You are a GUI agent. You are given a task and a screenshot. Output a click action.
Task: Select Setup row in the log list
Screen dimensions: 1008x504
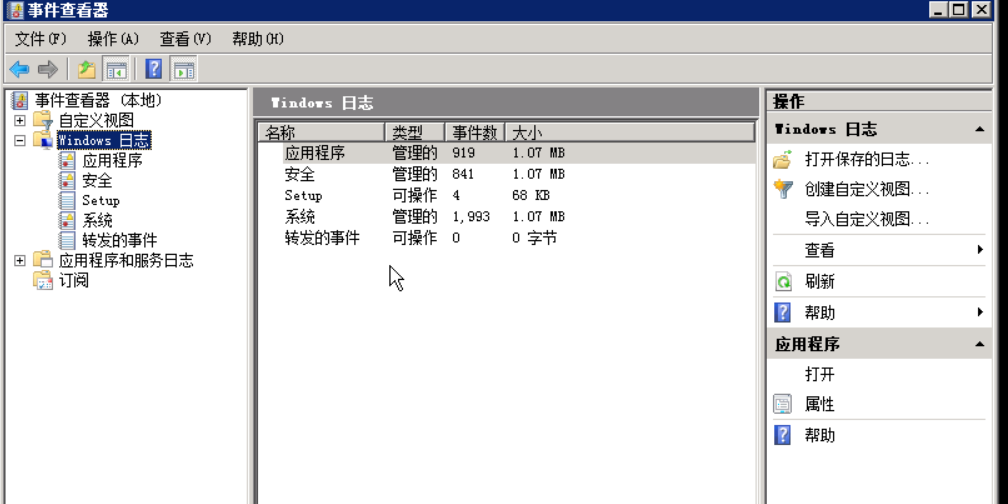click(x=507, y=195)
